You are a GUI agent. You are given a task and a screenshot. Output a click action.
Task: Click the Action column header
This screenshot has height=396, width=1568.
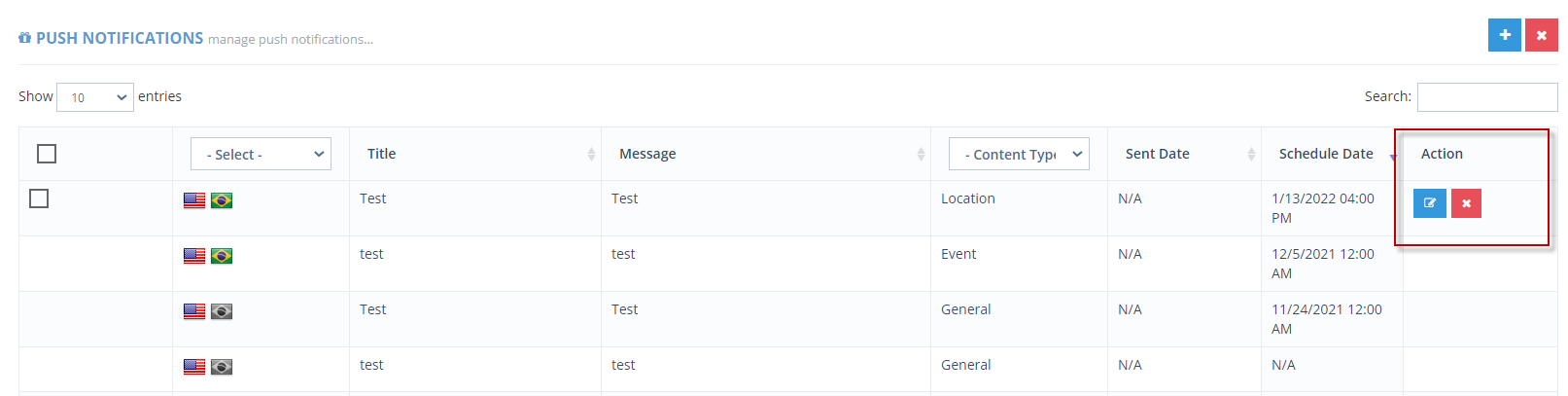click(1442, 154)
